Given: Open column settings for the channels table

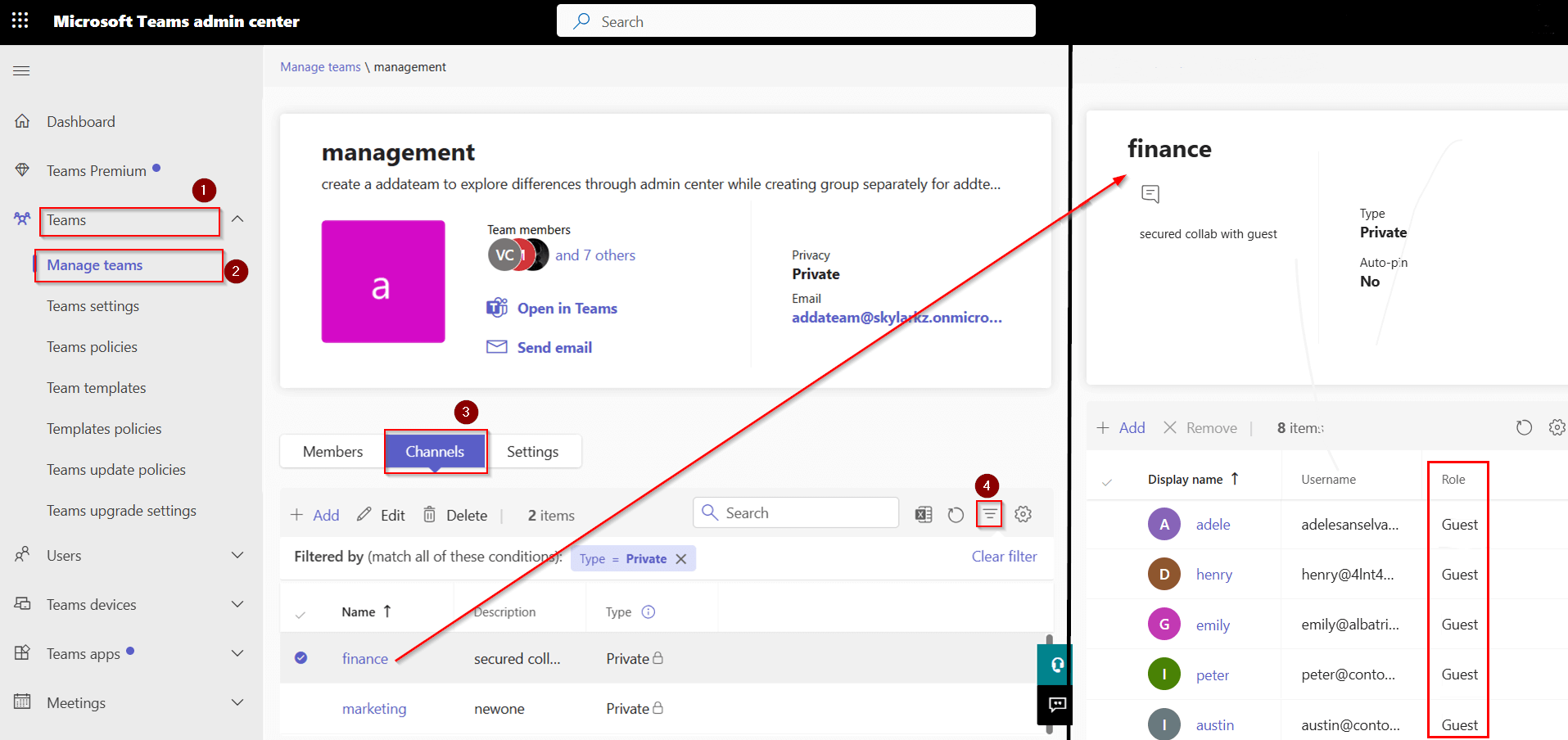Looking at the screenshot, I should [x=1022, y=514].
